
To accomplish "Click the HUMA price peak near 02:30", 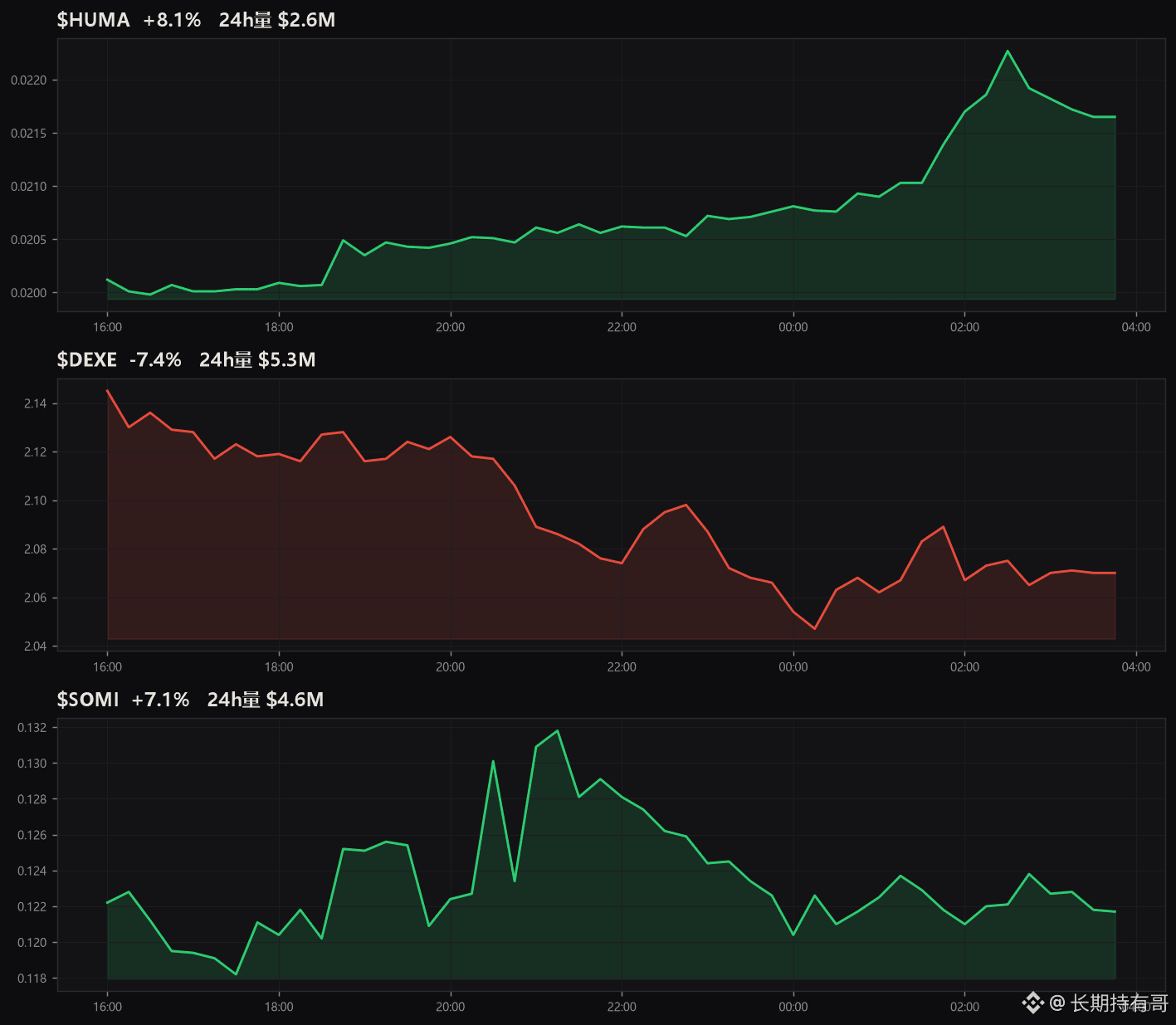I will (1008, 51).
